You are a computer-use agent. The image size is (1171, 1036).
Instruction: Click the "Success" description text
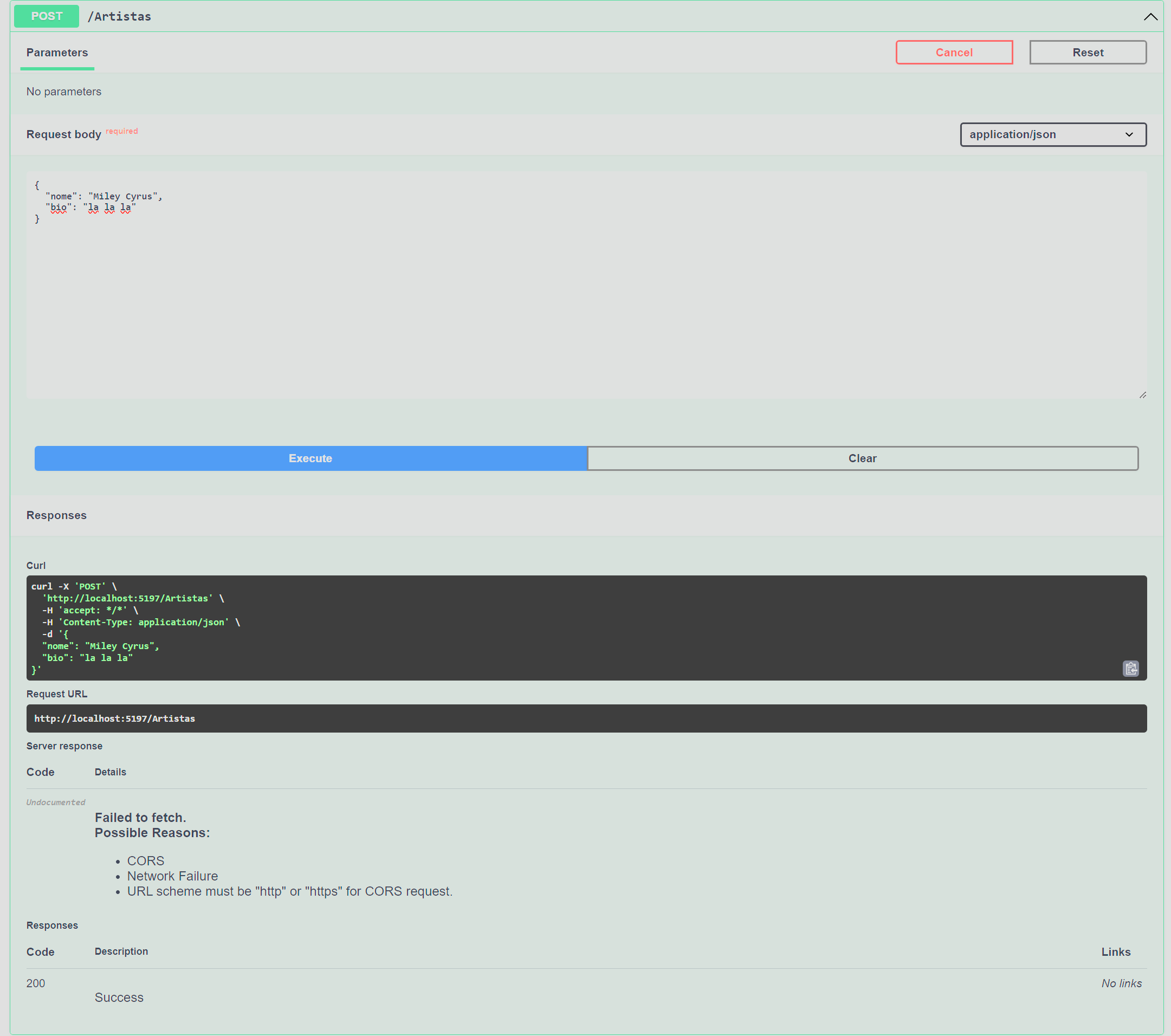(119, 997)
